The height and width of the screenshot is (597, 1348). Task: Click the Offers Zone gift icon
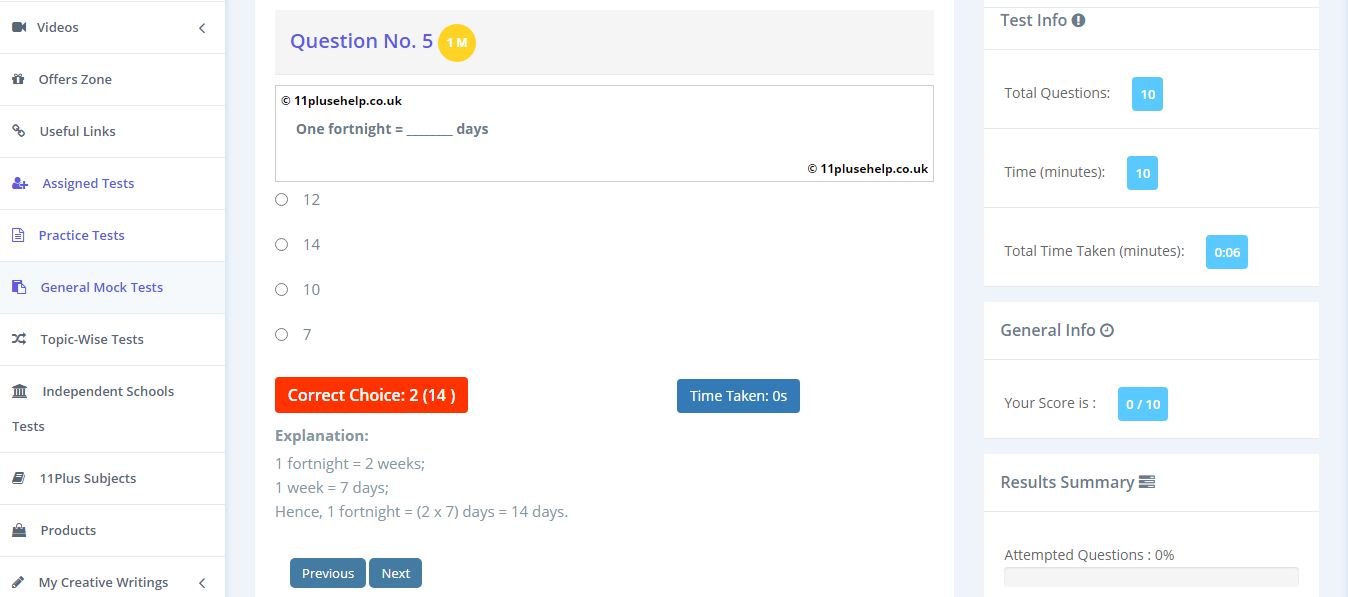tap(18, 79)
